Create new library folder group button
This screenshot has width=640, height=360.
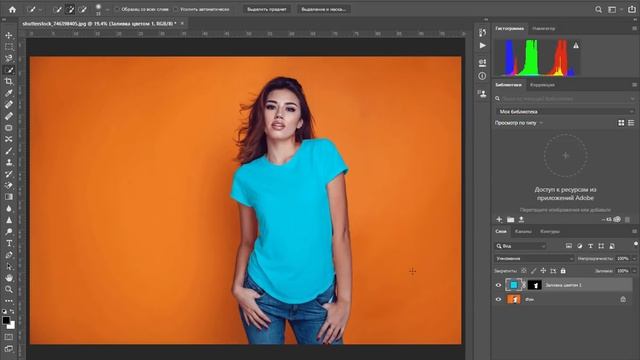510,220
